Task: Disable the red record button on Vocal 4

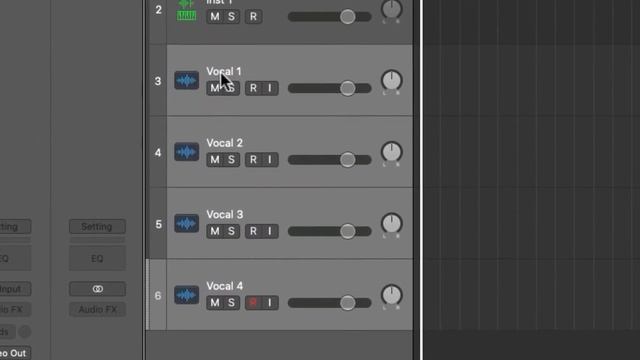Action: 253,303
